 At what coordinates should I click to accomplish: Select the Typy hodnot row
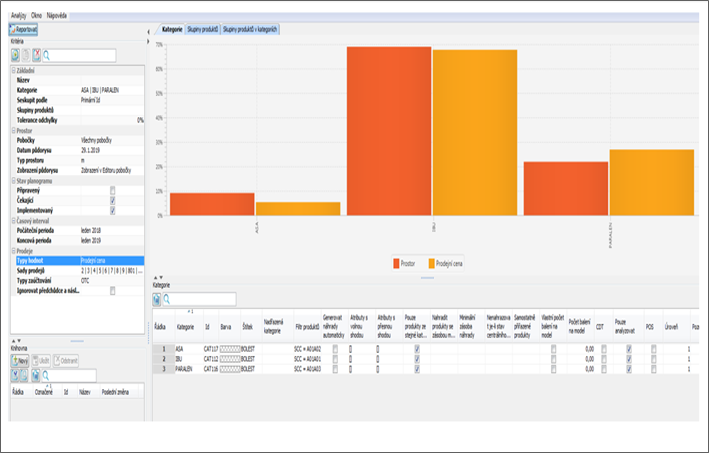coord(40,260)
